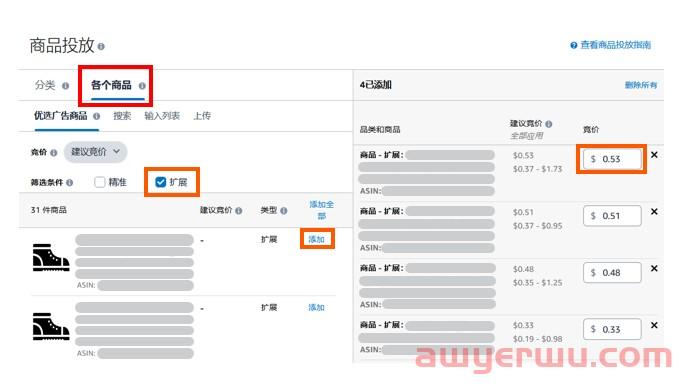
Task: Open the 上传 sub-tab
Action: pos(202,115)
